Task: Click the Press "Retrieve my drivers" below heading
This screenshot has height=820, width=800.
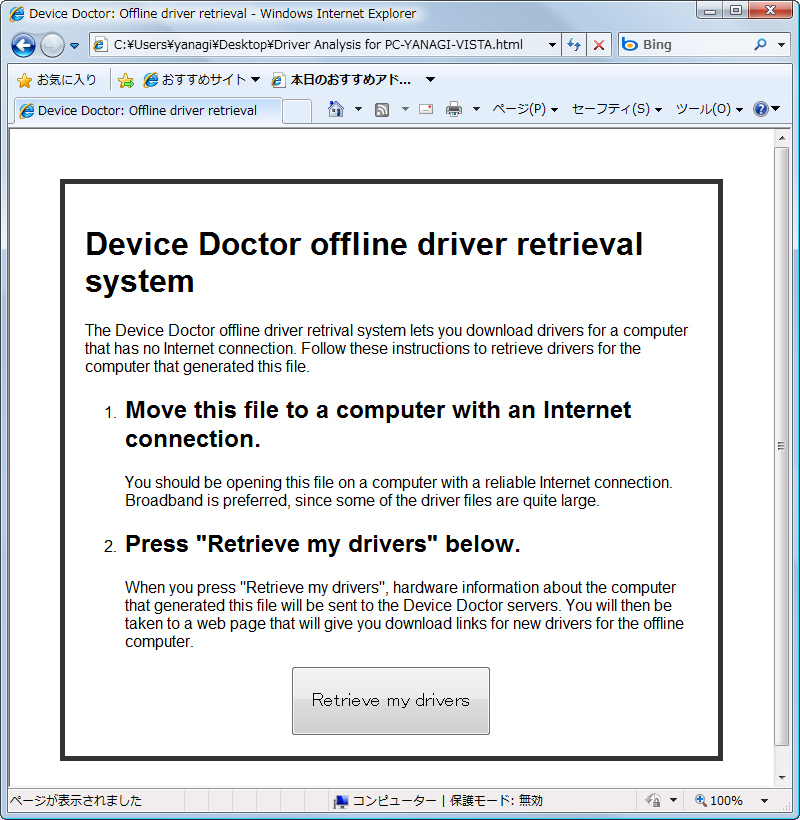Action: coord(323,544)
